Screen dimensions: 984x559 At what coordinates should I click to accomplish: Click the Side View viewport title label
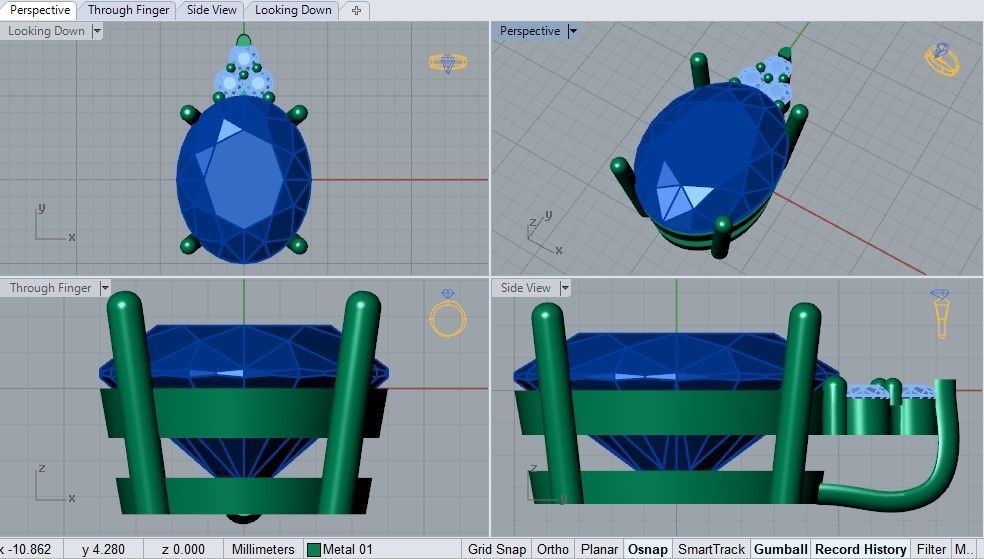pyautogui.click(x=525, y=289)
